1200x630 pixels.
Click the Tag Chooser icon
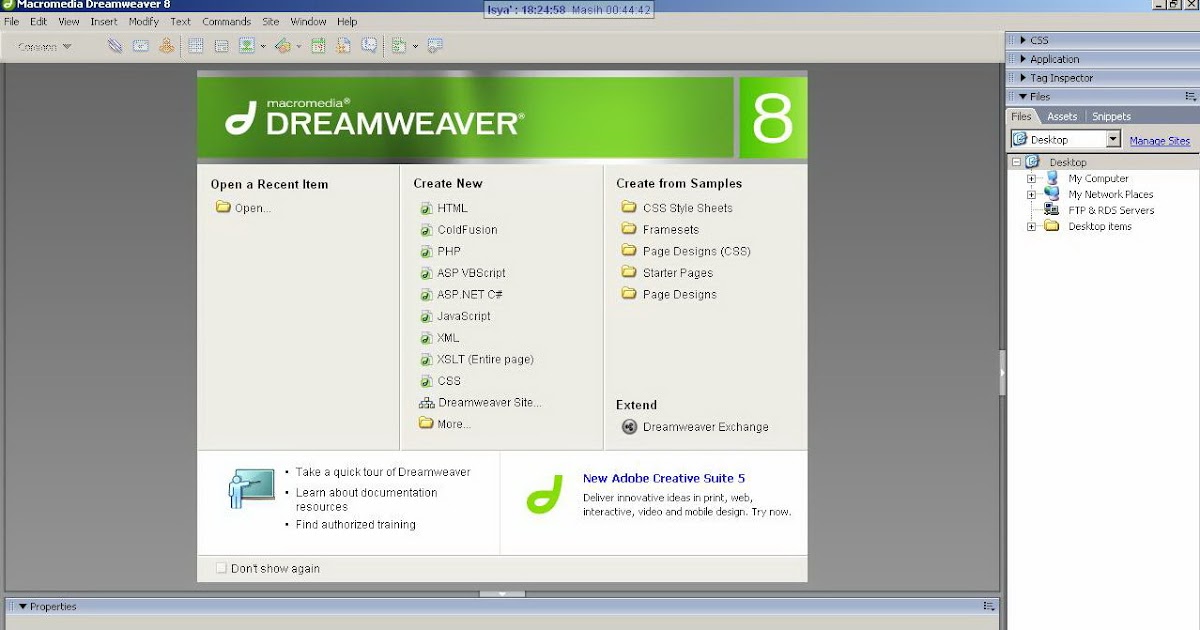point(435,46)
